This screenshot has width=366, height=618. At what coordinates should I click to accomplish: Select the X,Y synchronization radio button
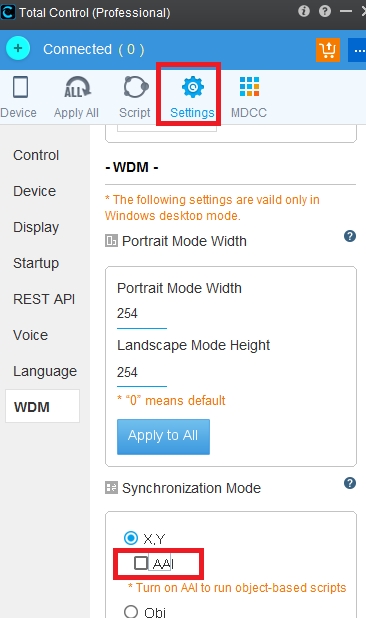point(131,538)
